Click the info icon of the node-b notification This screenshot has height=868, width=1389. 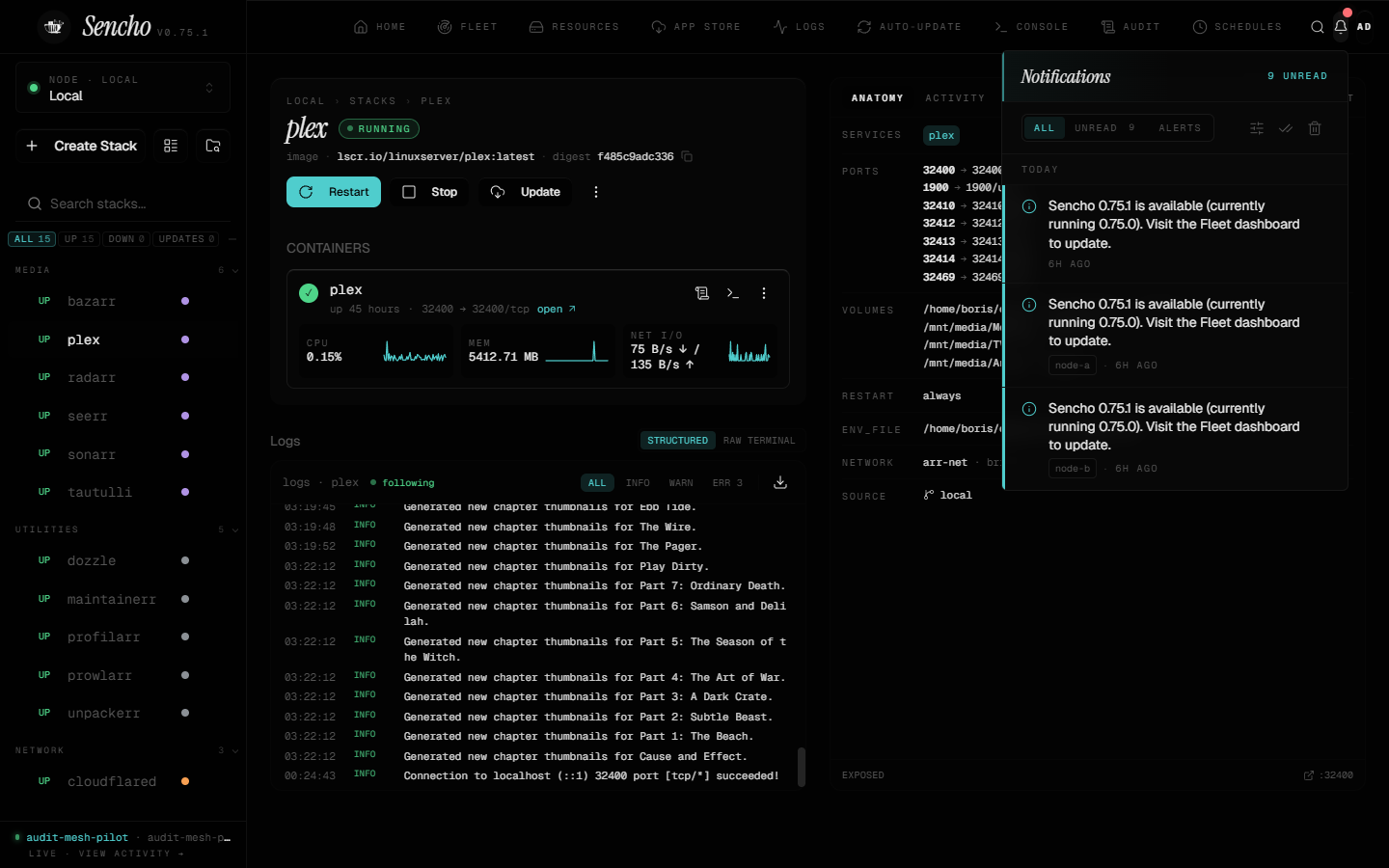point(1029,409)
